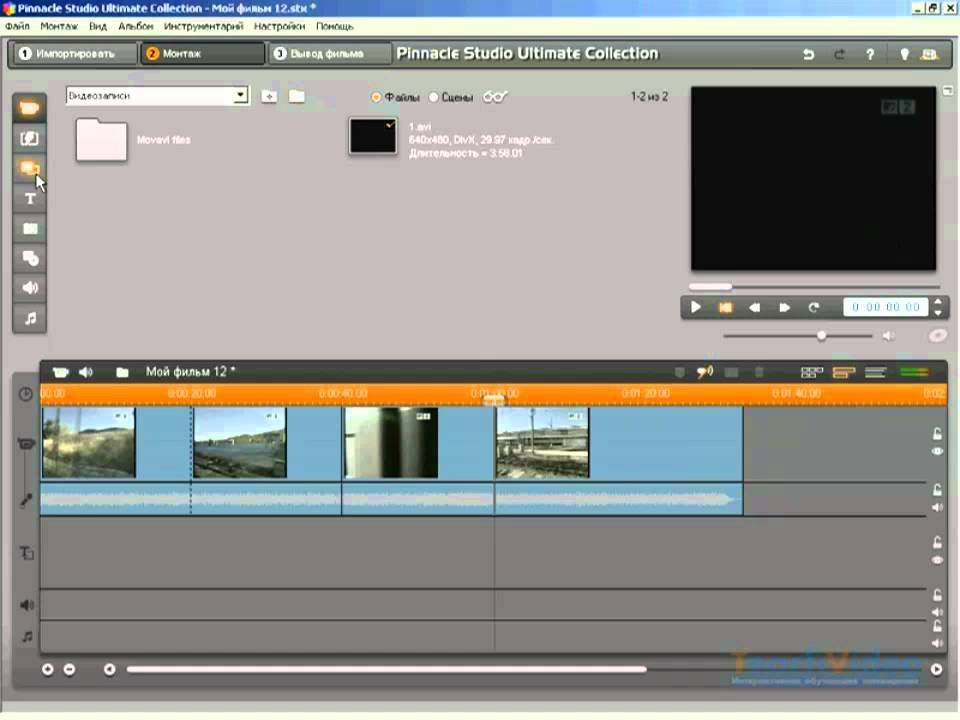Open the Инструментарий menu
The width and height of the screenshot is (960, 720).
[x=203, y=26]
